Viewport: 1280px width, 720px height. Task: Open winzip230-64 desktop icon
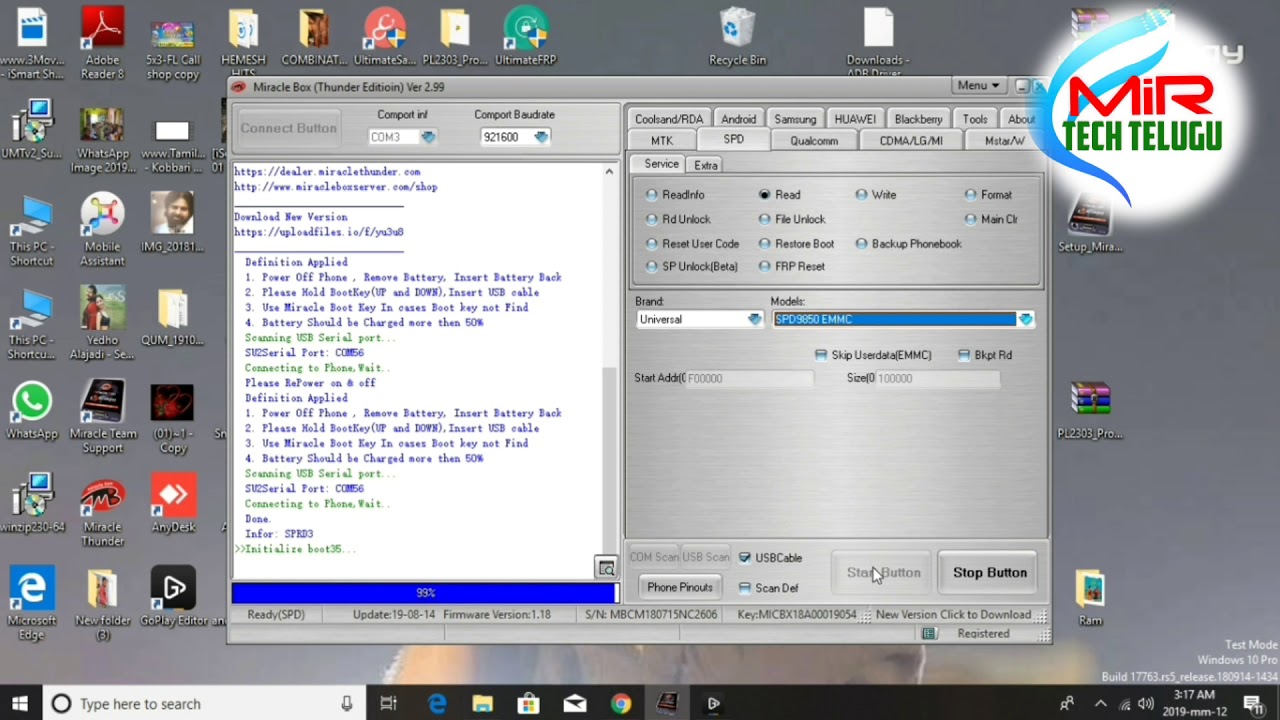pyautogui.click(x=32, y=505)
